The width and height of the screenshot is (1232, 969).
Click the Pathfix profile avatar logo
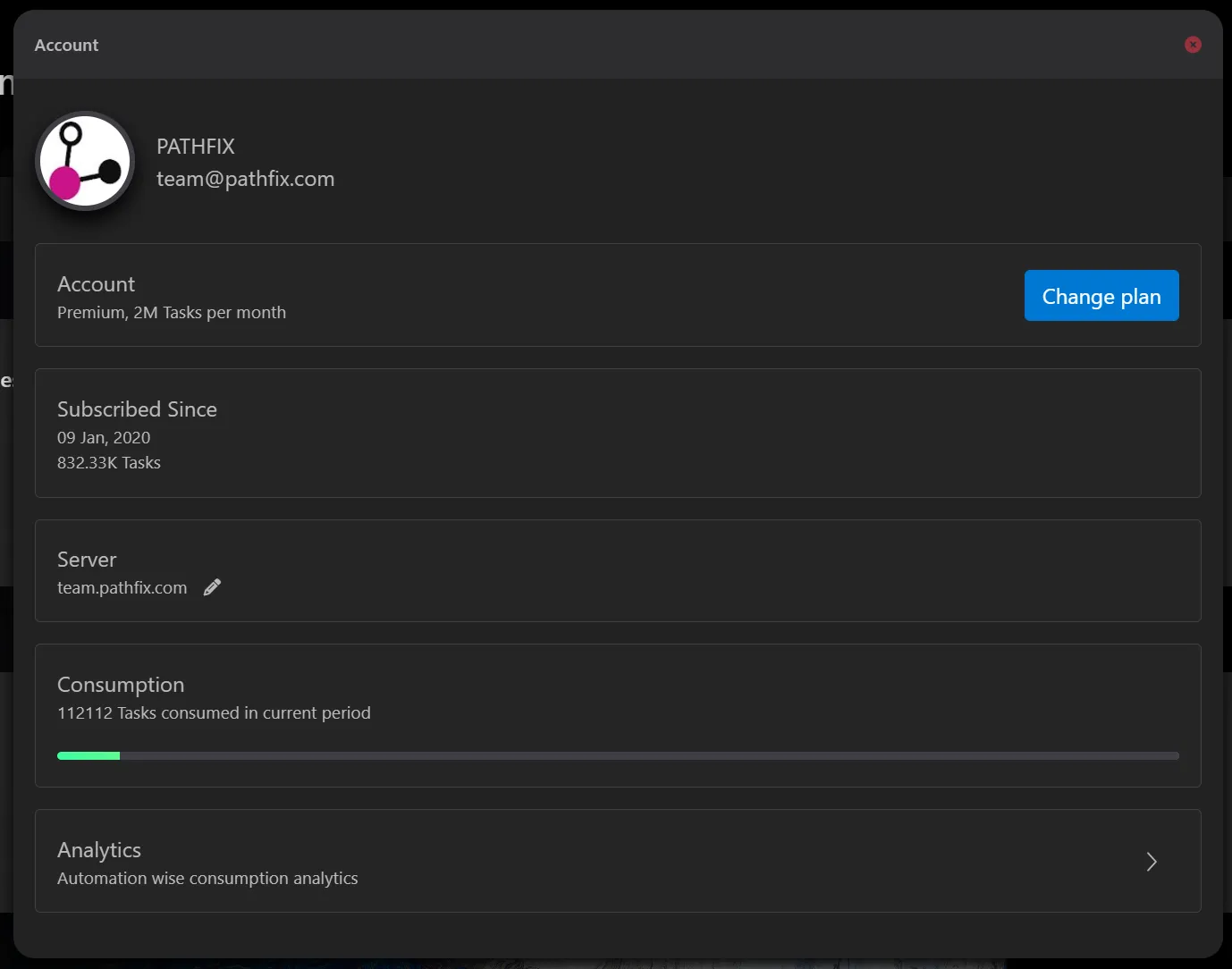click(x=85, y=162)
